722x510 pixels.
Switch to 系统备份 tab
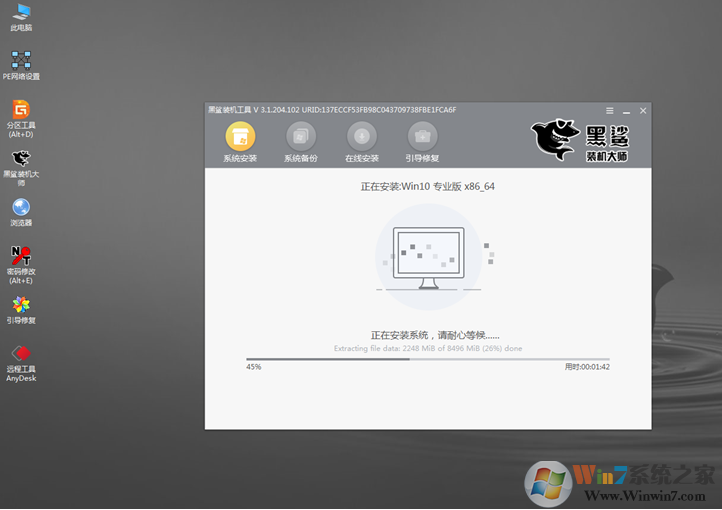tap(301, 142)
